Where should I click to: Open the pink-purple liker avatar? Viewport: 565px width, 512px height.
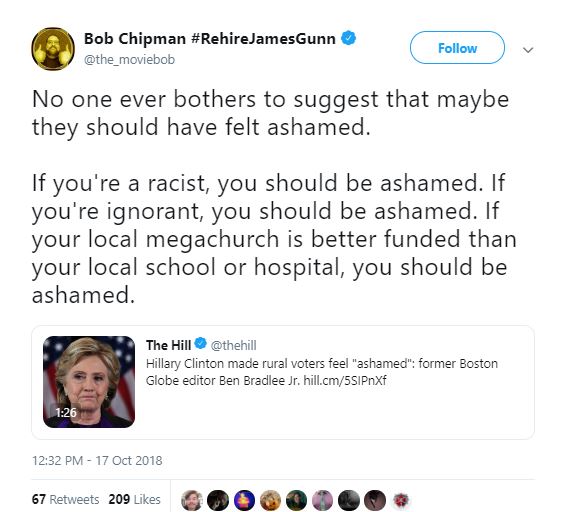pos(322,500)
